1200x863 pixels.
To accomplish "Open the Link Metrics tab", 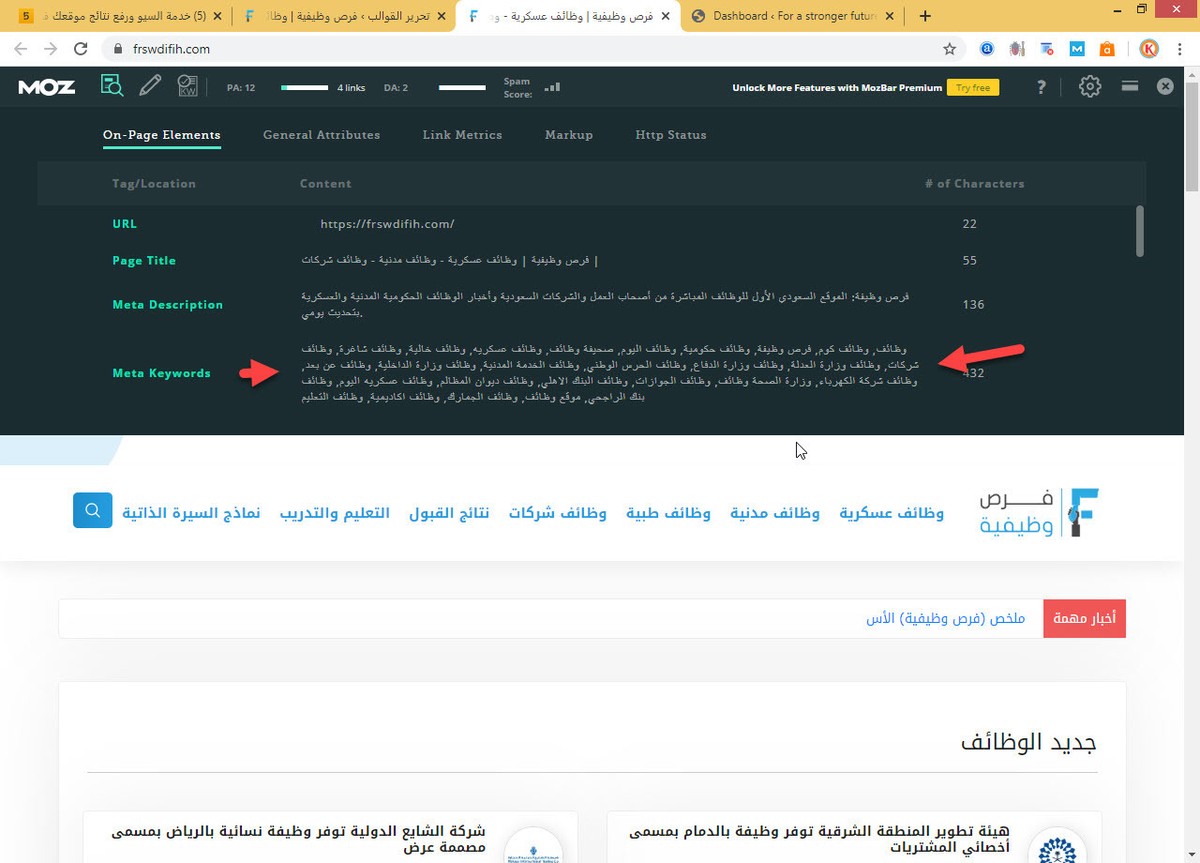I will 462,135.
